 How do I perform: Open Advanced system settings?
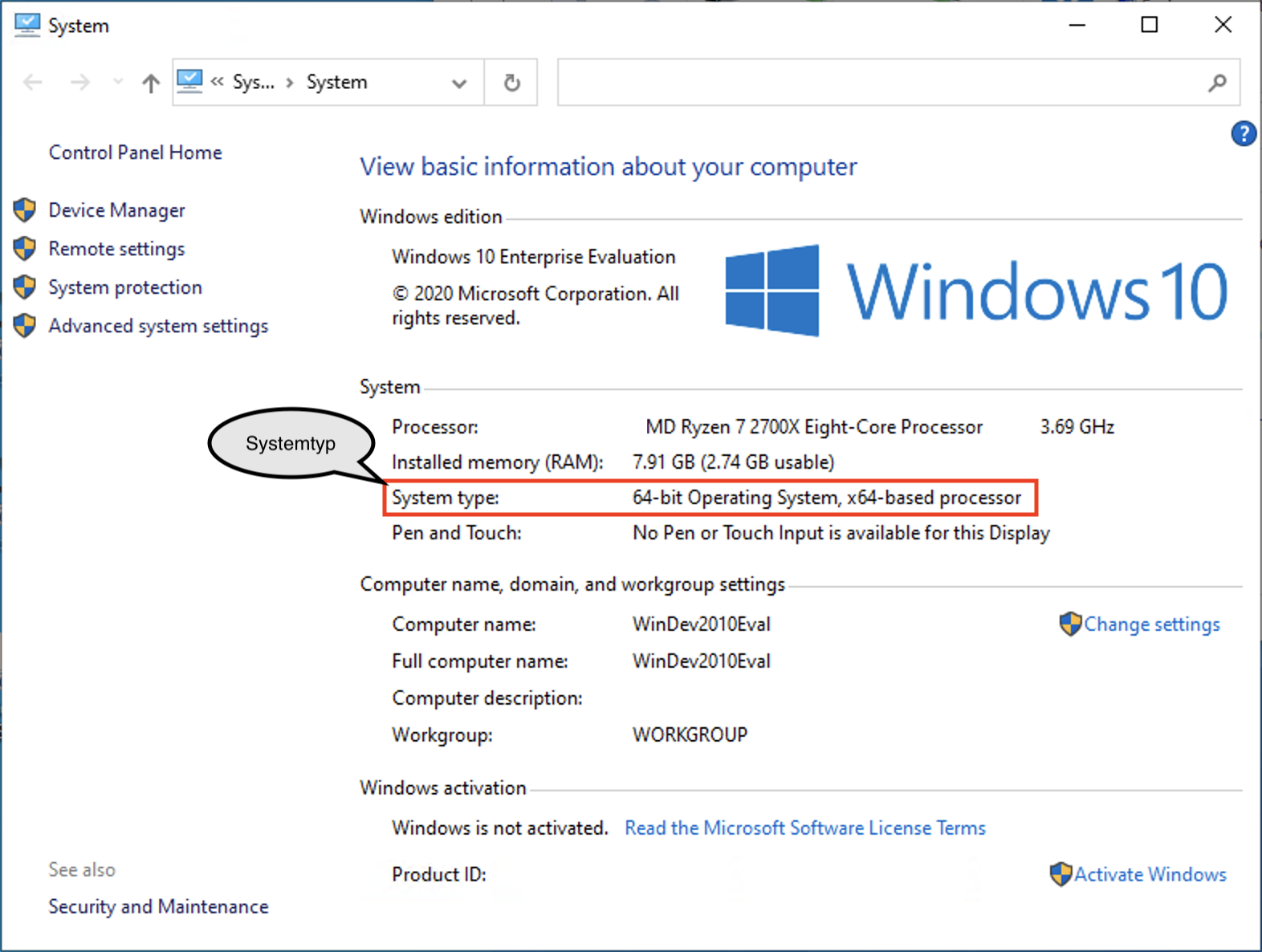[x=158, y=326]
